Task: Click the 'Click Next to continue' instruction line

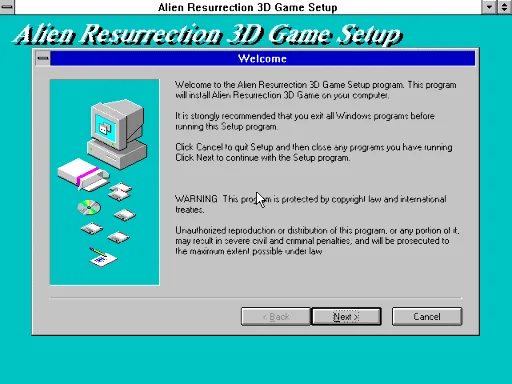Action: click(x=263, y=158)
